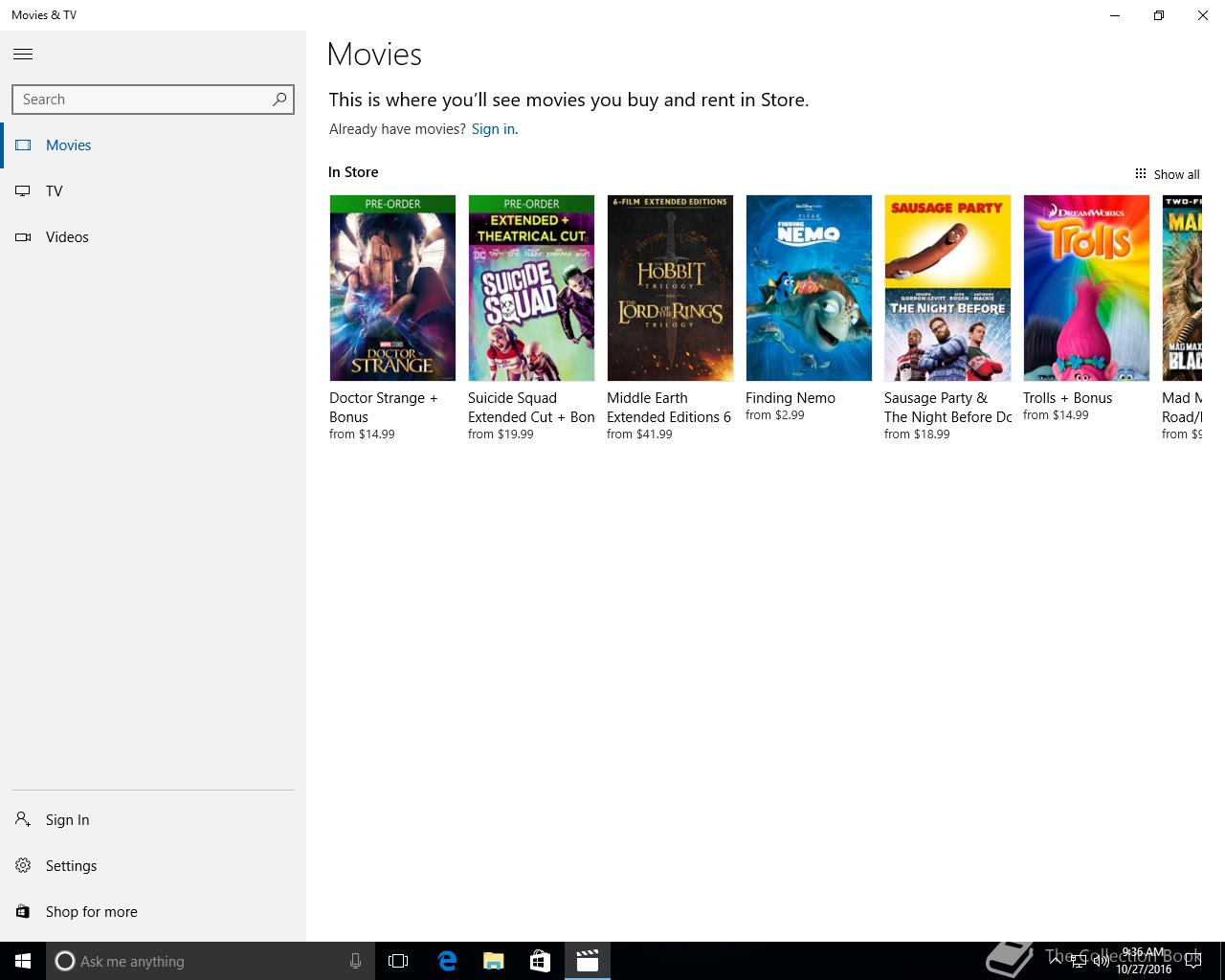Screen dimensions: 1225x980
Task: Open Shop for more in sidebar
Action: coord(153,912)
